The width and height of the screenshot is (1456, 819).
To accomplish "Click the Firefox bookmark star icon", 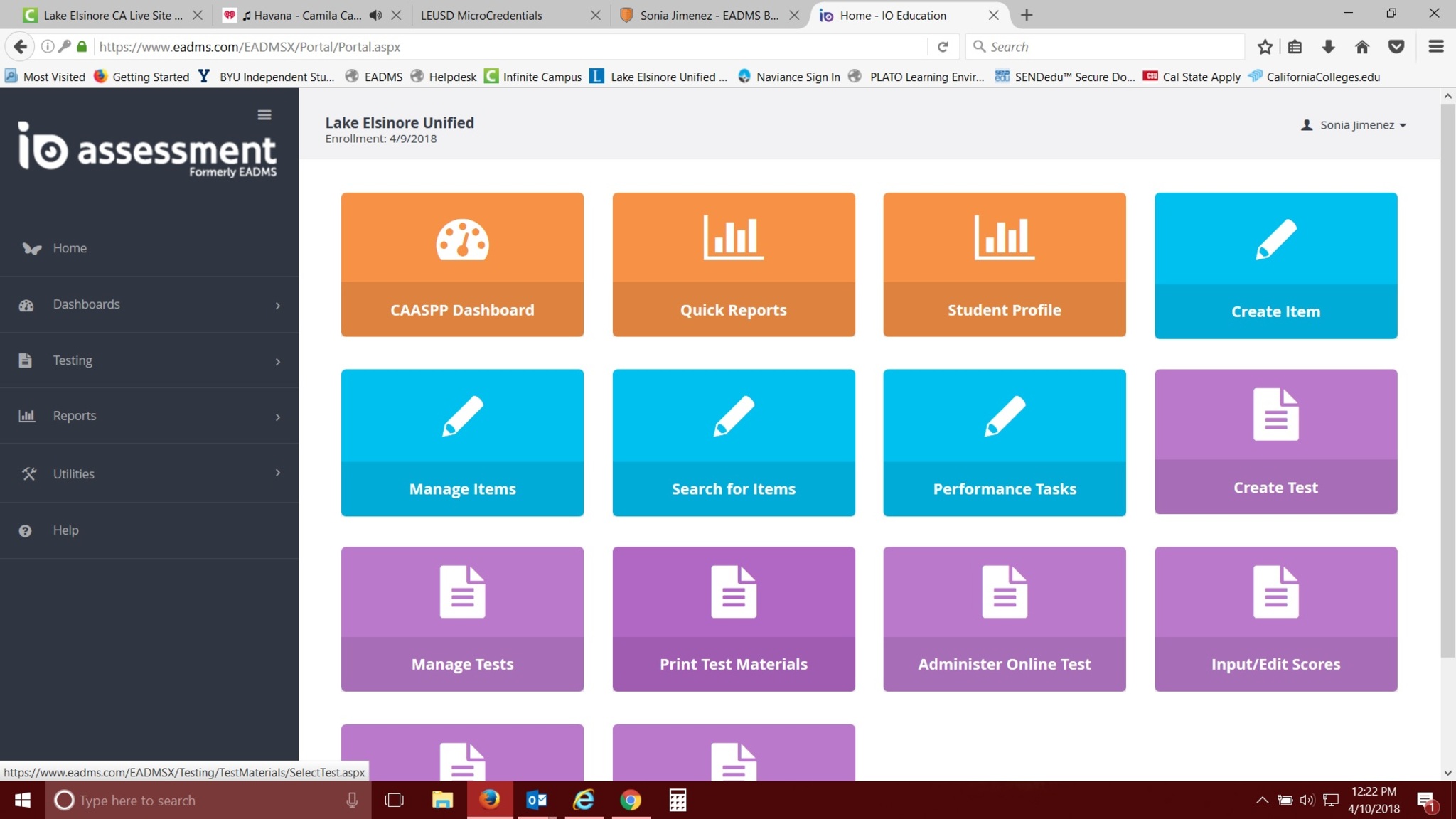I will (x=1264, y=47).
